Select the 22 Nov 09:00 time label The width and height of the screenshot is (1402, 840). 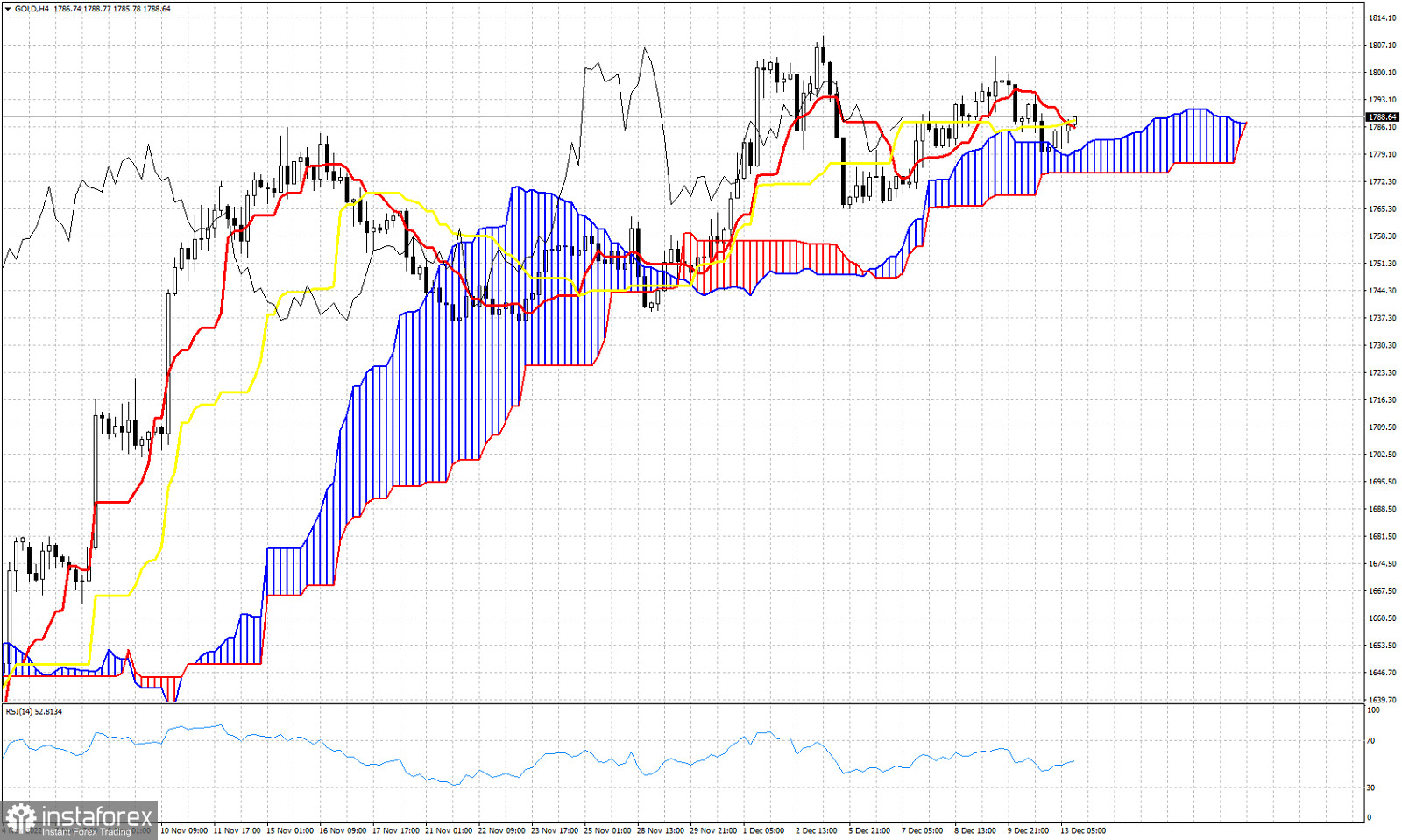coord(502,830)
